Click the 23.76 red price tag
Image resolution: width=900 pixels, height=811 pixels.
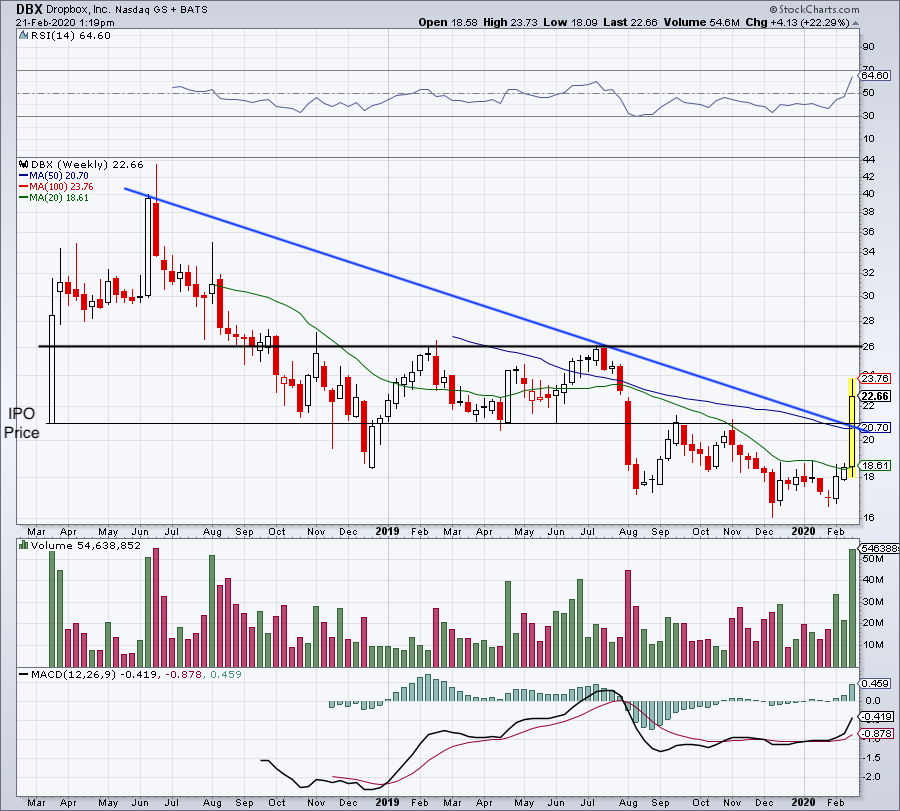point(874,378)
